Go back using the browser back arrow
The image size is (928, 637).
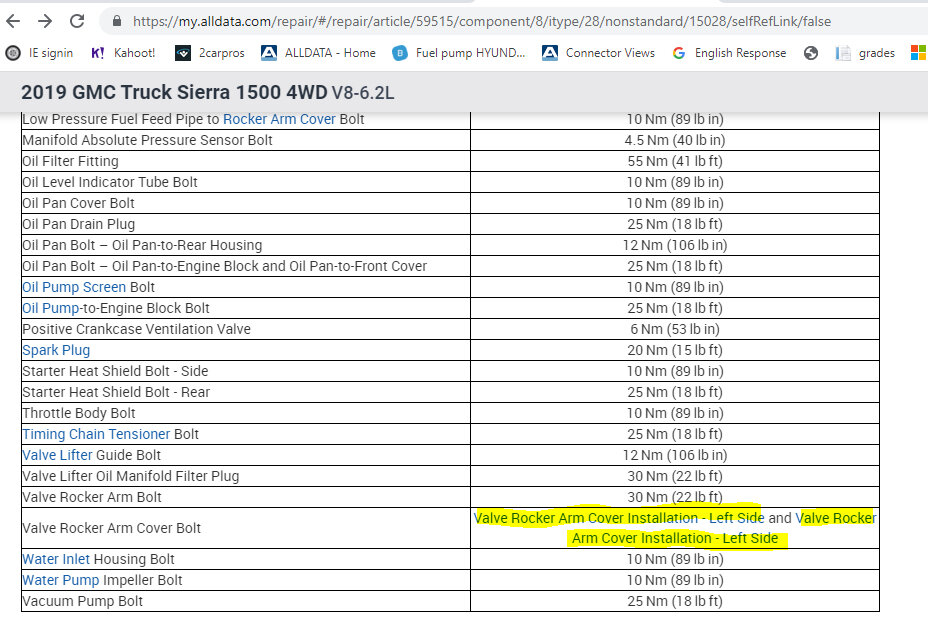click(13, 21)
